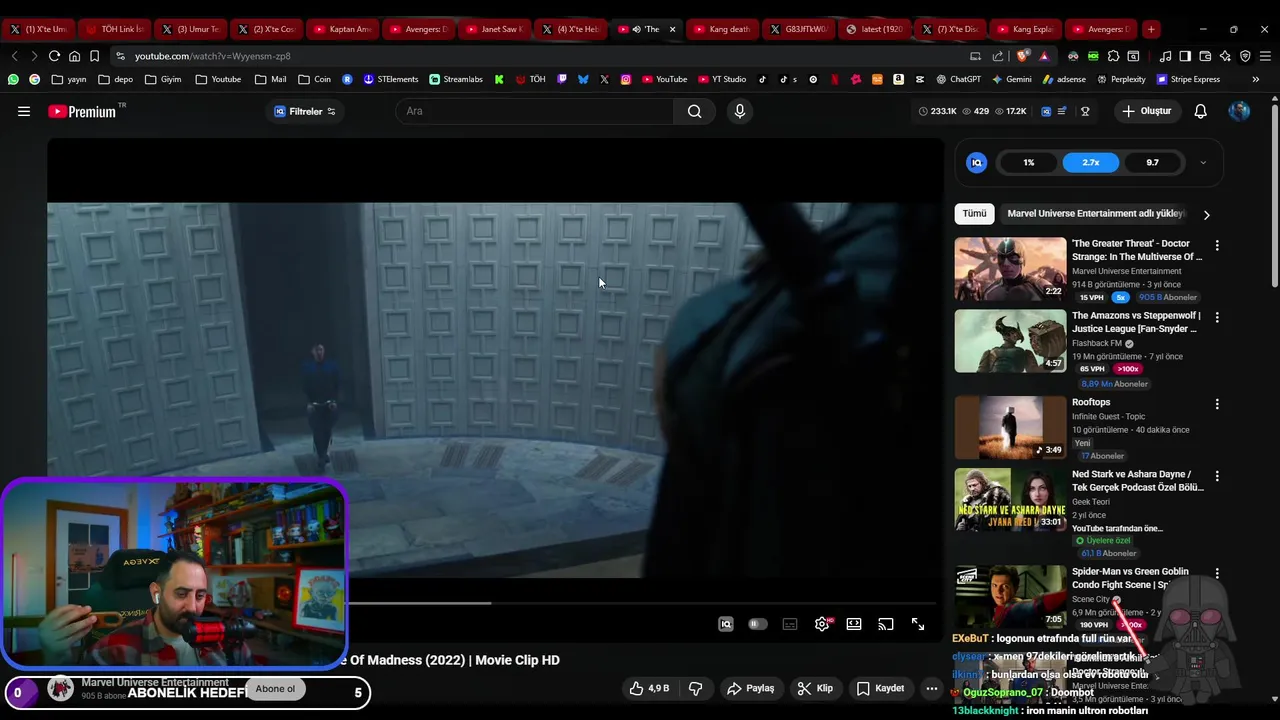Viewport: 1280px width, 720px height.
Task: Open the X bookmark icon
Action: (x=604, y=79)
